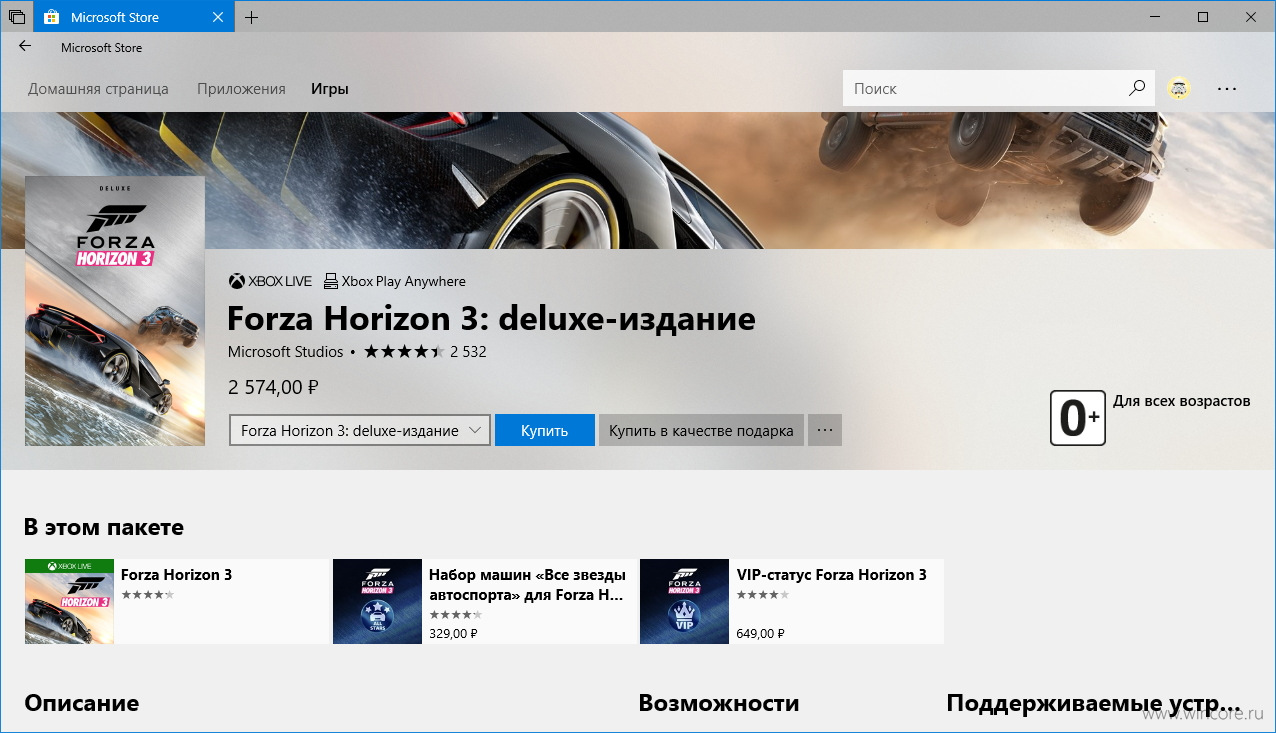Click the В этом пакете heading
The width and height of the screenshot is (1276, 733).
[104, 527]
